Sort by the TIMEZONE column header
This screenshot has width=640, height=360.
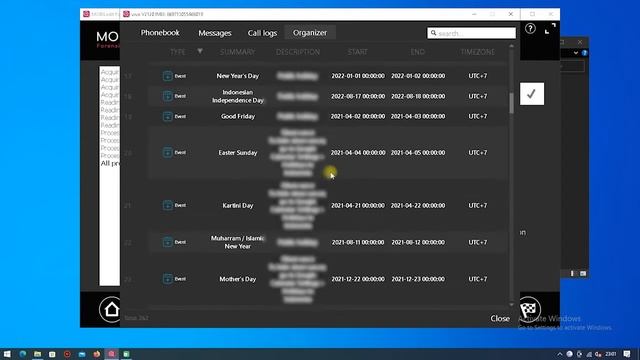click(x=478, y=52)
